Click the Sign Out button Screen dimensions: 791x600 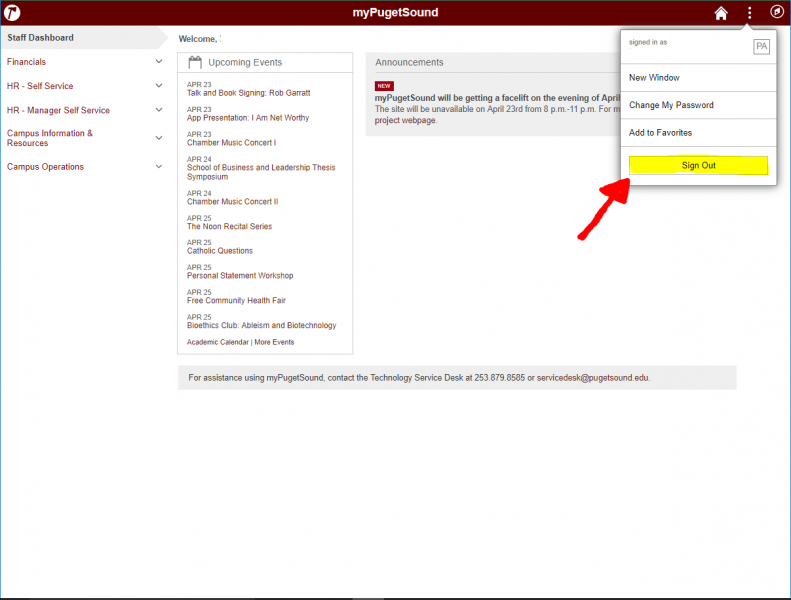698,166
